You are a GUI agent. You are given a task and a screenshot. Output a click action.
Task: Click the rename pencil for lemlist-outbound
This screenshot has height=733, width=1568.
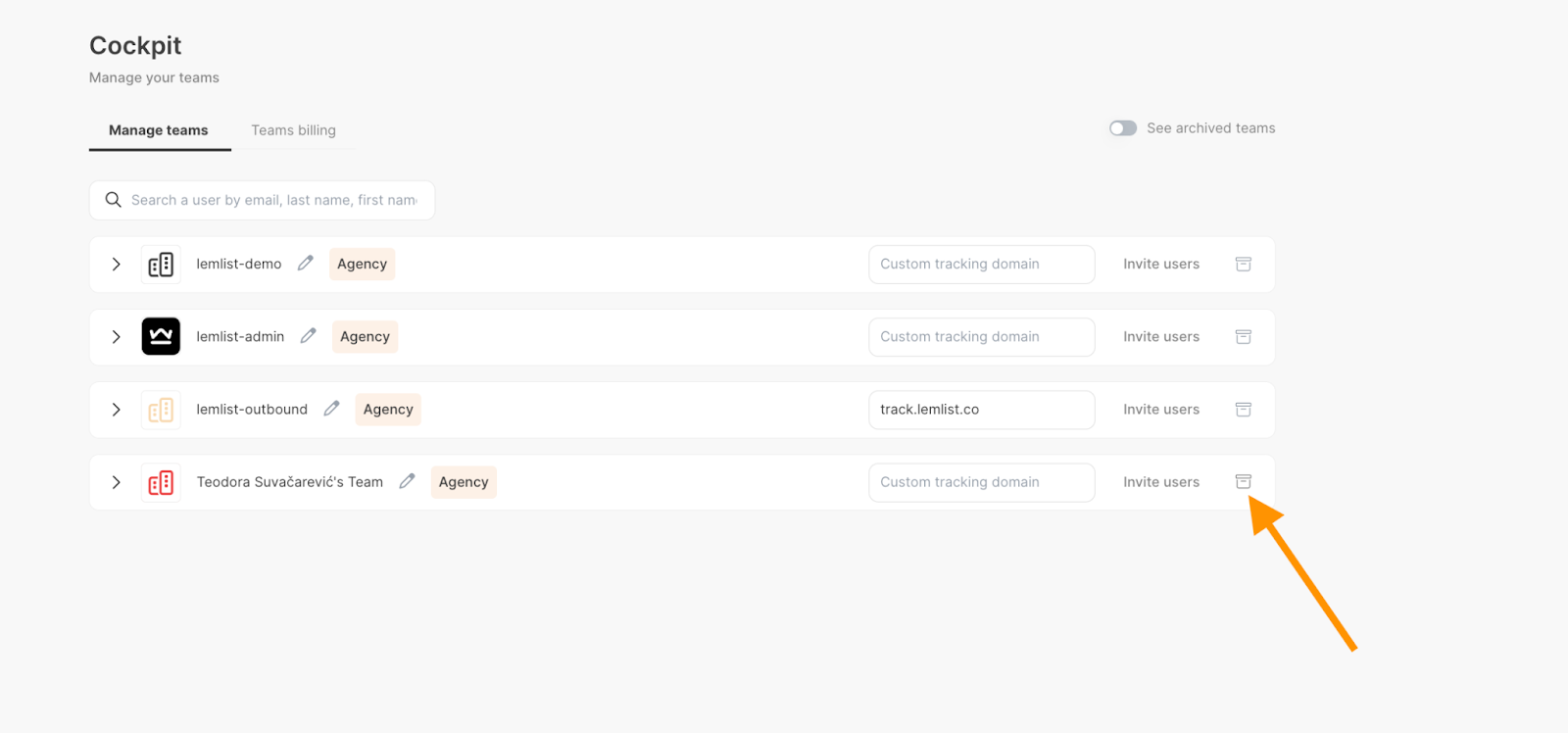pyautogui.click(x=332, y=409)
